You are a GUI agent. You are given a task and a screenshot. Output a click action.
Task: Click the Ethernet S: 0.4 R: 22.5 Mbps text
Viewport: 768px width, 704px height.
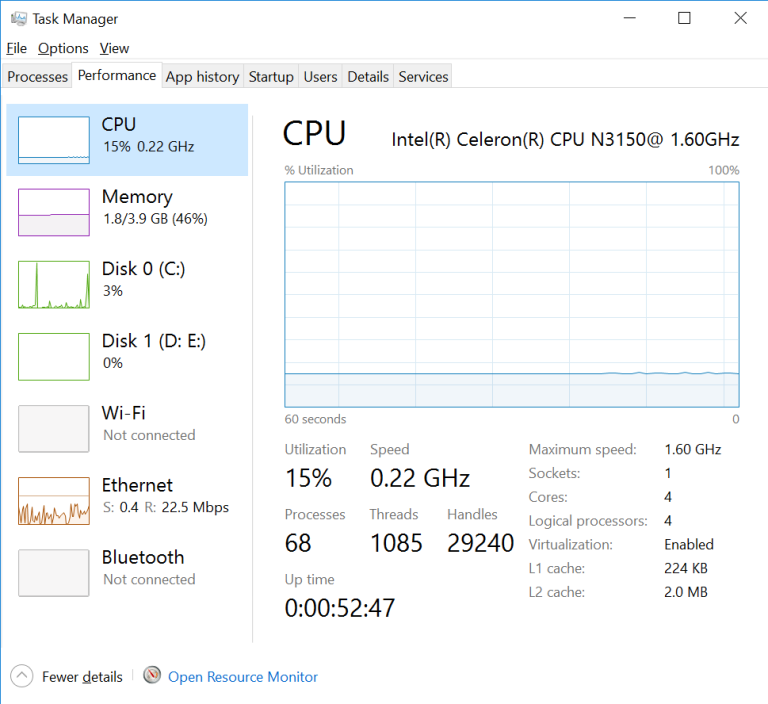coord(166,507)
